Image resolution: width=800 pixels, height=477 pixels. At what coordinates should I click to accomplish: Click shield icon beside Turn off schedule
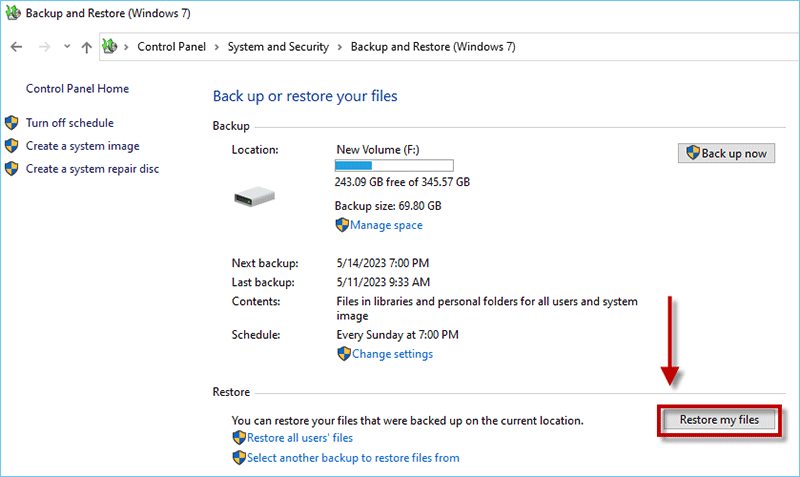coord(12,123)
